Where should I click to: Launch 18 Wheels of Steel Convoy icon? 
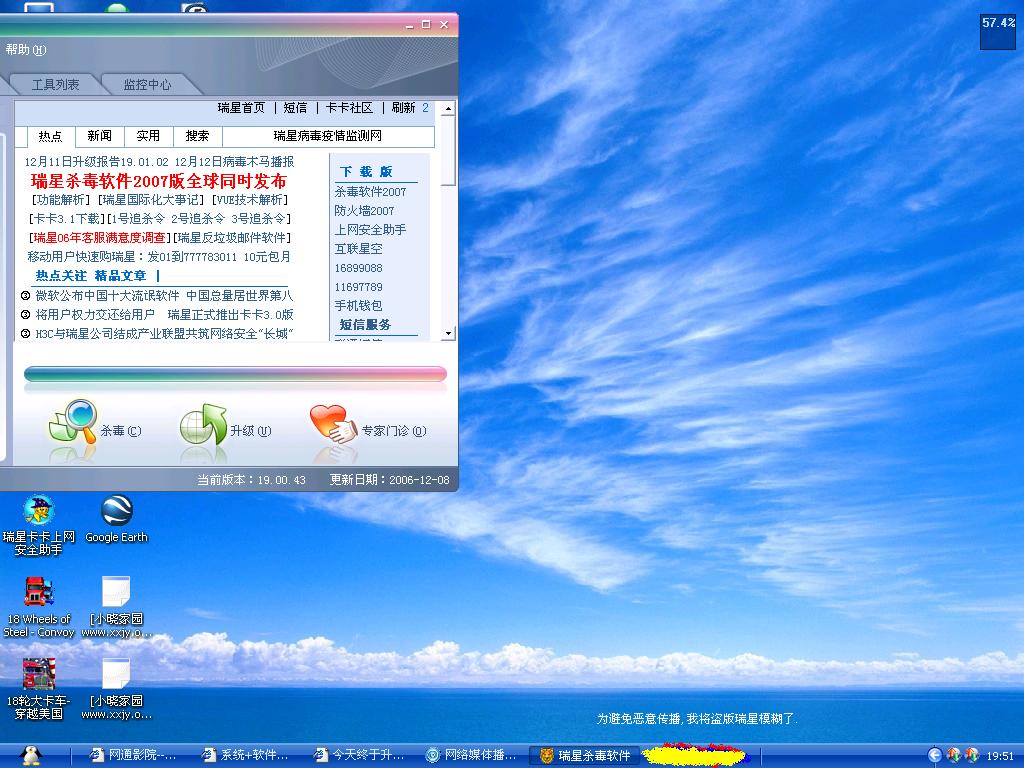(x=39, y=607)
